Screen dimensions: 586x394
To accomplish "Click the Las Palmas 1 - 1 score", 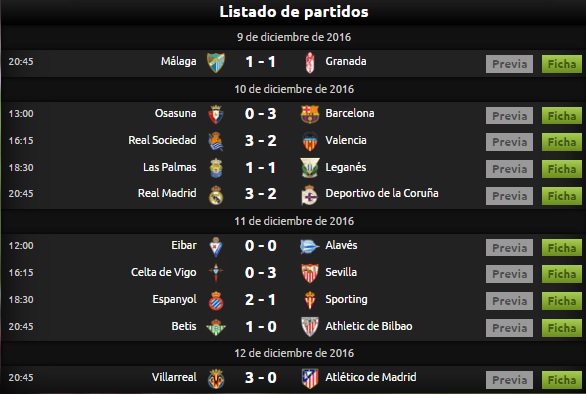I will 260,167.
